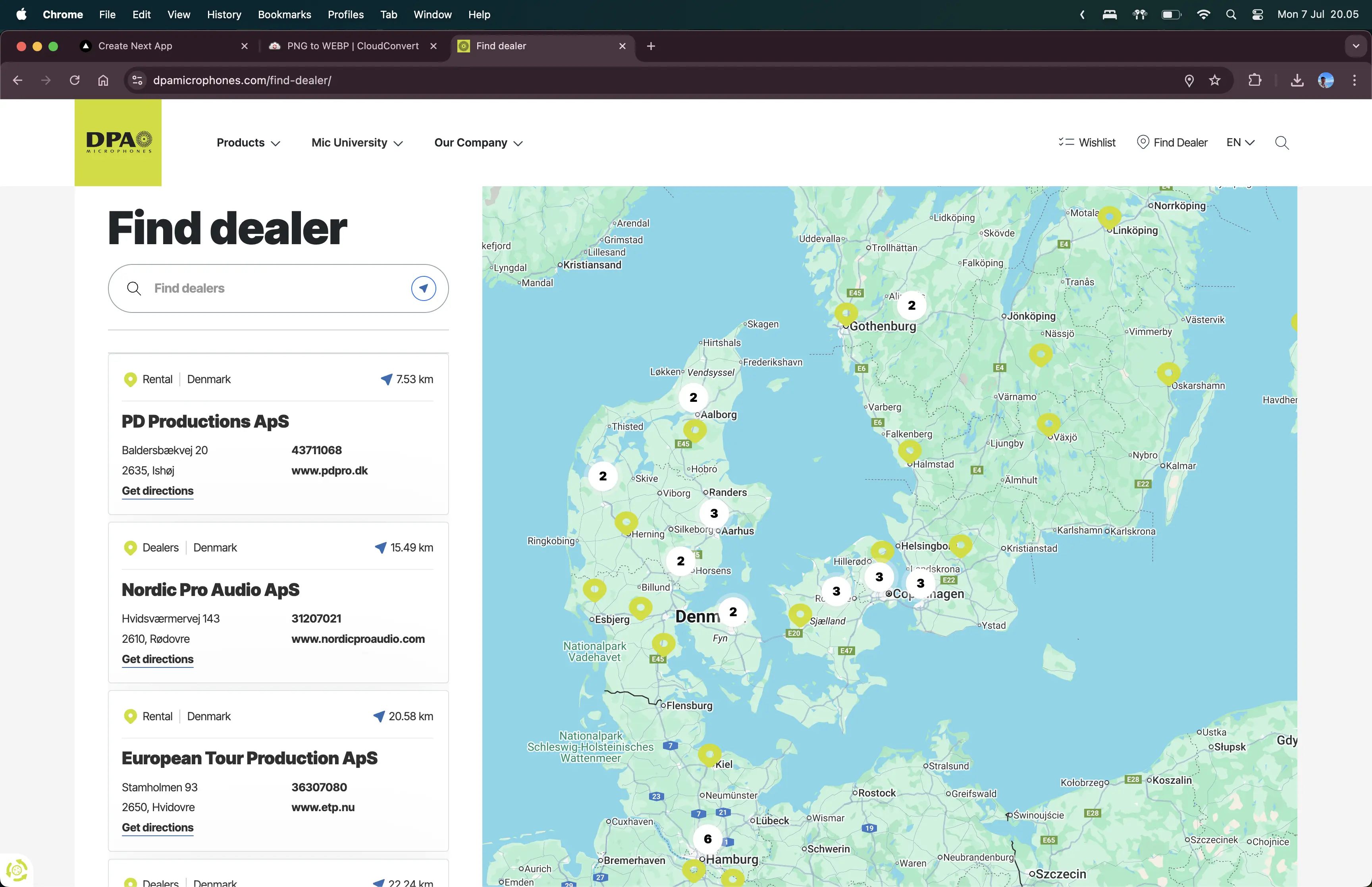Screen dimensions: 1372x887
Task: Click the cookie settings icon
Action: (x=17, y=870)
